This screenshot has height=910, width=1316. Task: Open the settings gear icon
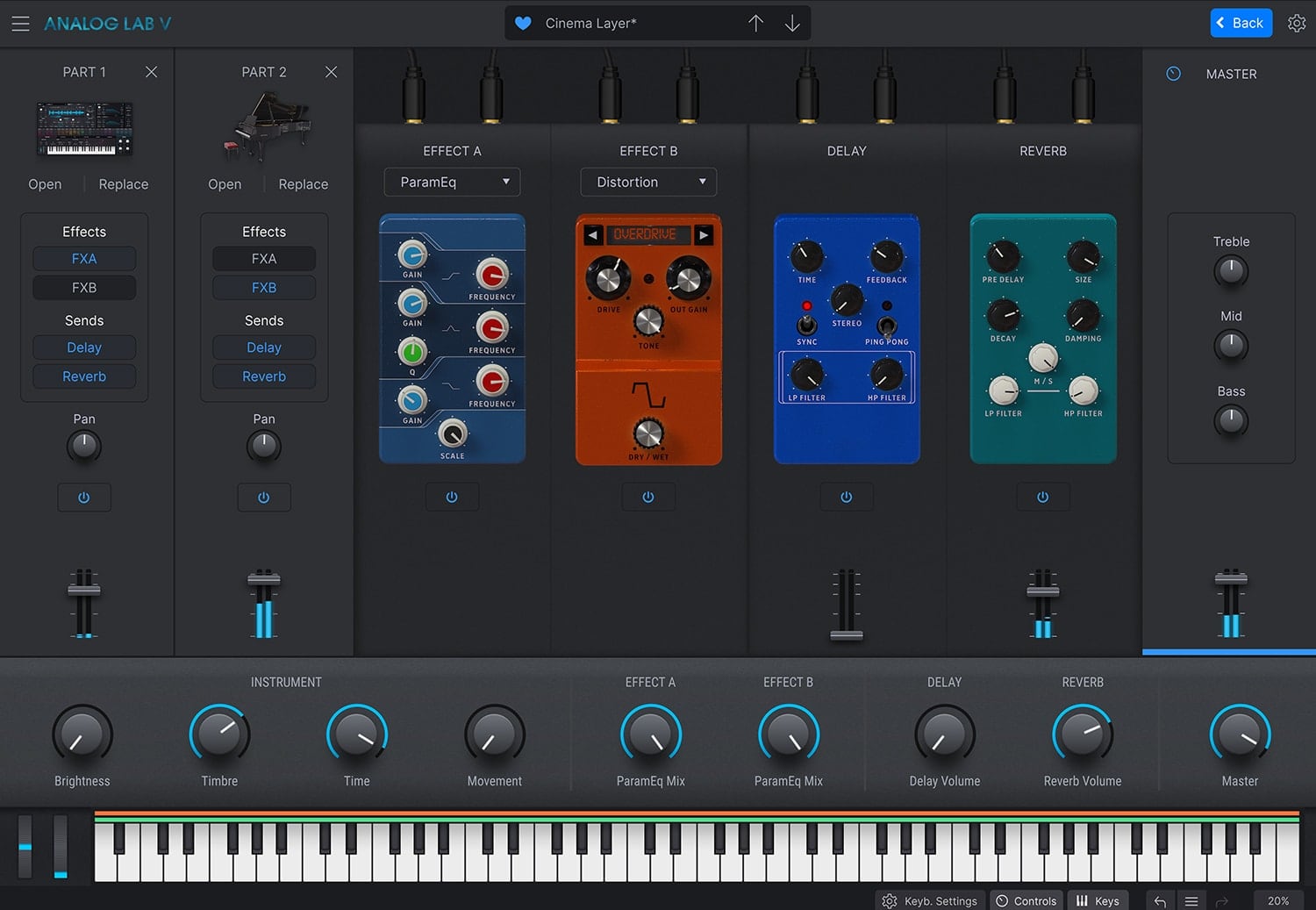[1297, 24]
